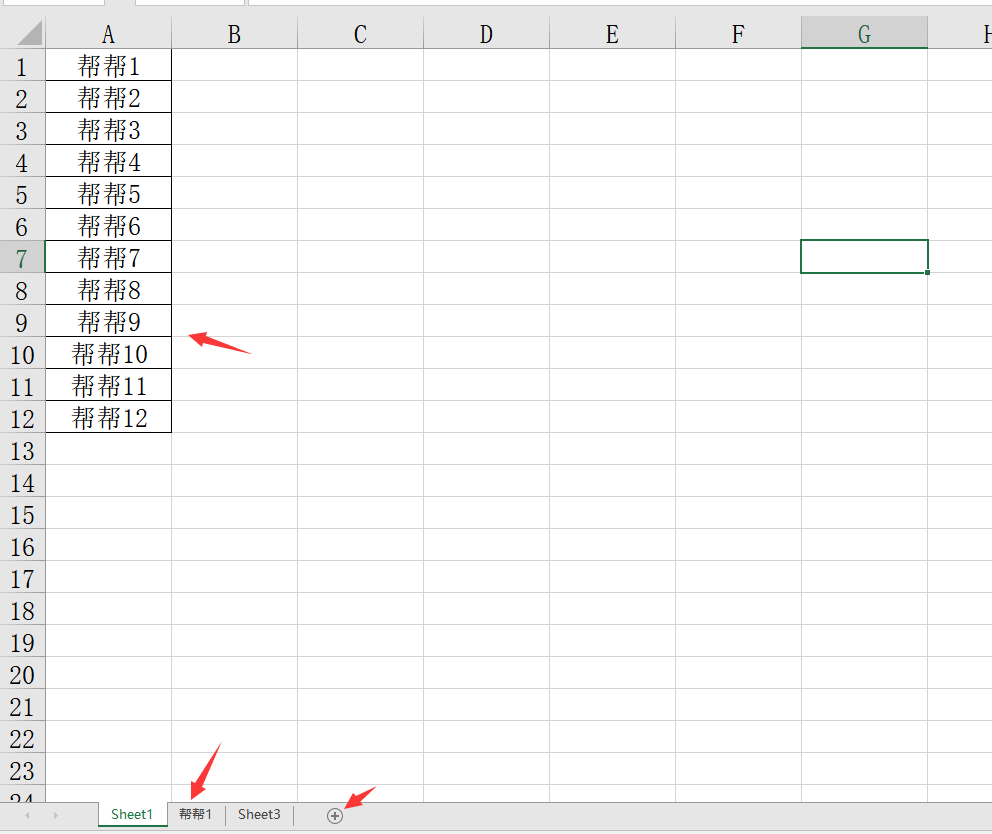The height and width of the screenshot is (834, 992).
Task: Add a new sheet with plus icon
Action: [335, 816]
